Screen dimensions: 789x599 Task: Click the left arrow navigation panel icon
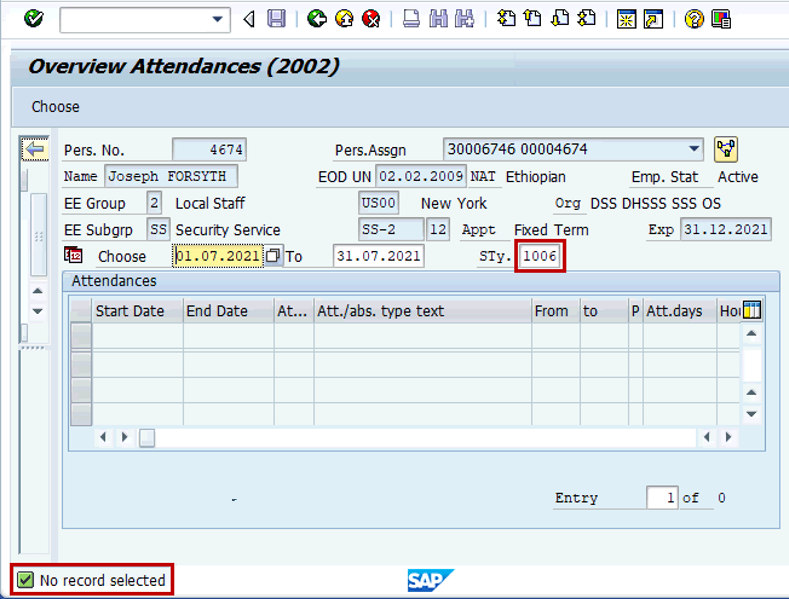pyautogui.click(x=35, y=149)
